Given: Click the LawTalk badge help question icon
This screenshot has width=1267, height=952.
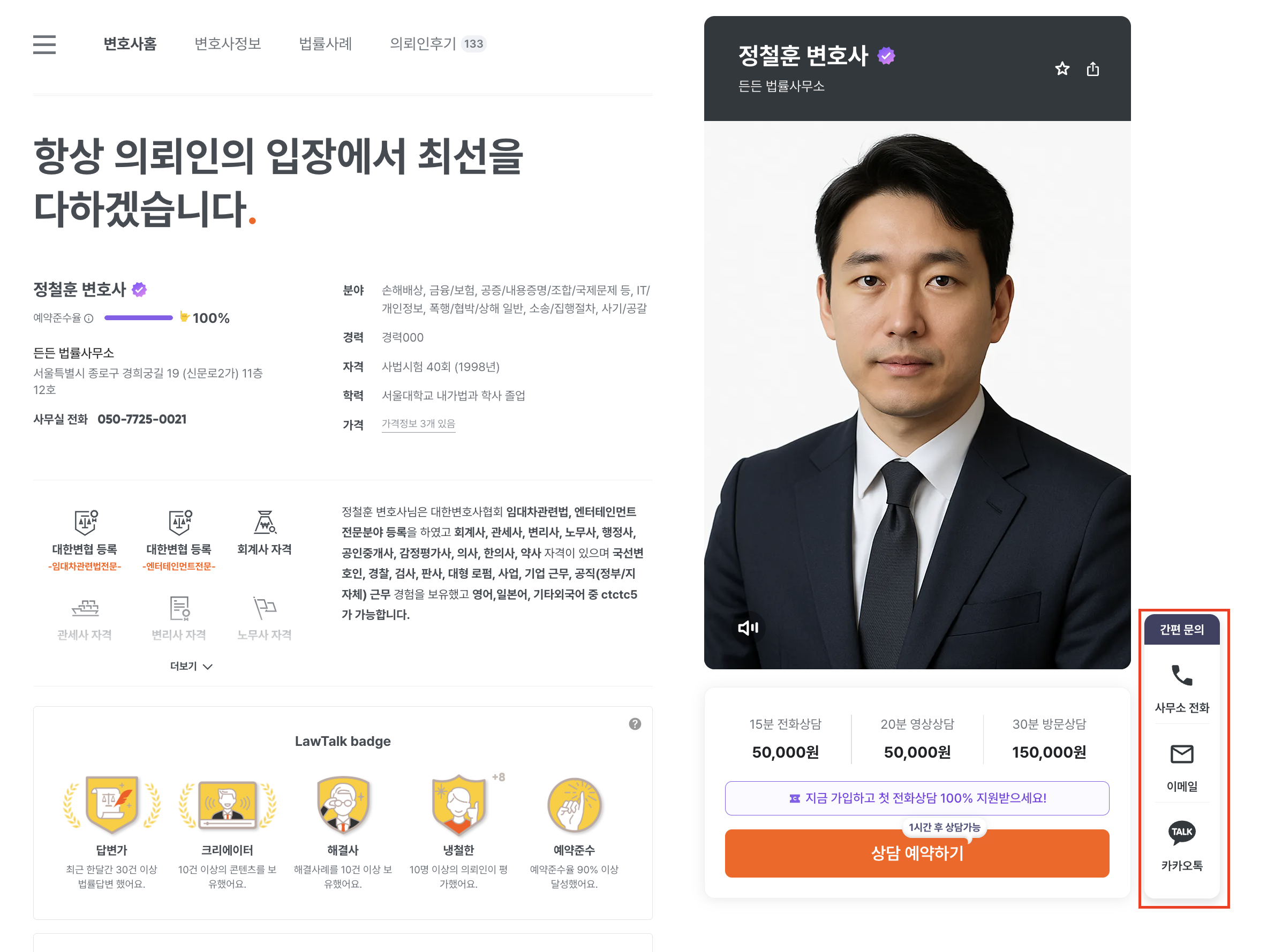Looking at the screenshot, I should coord(635,723).
